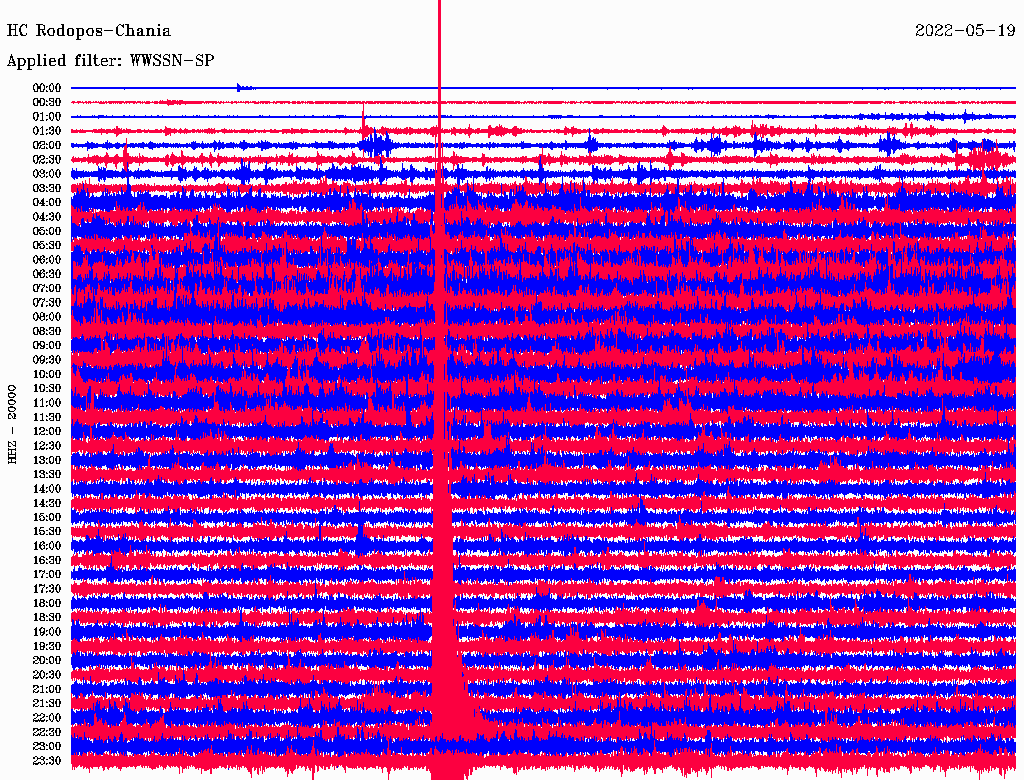Select the 09:00 time label
This screenshot has height=780, width=1024.
click(x=47, y=346)
